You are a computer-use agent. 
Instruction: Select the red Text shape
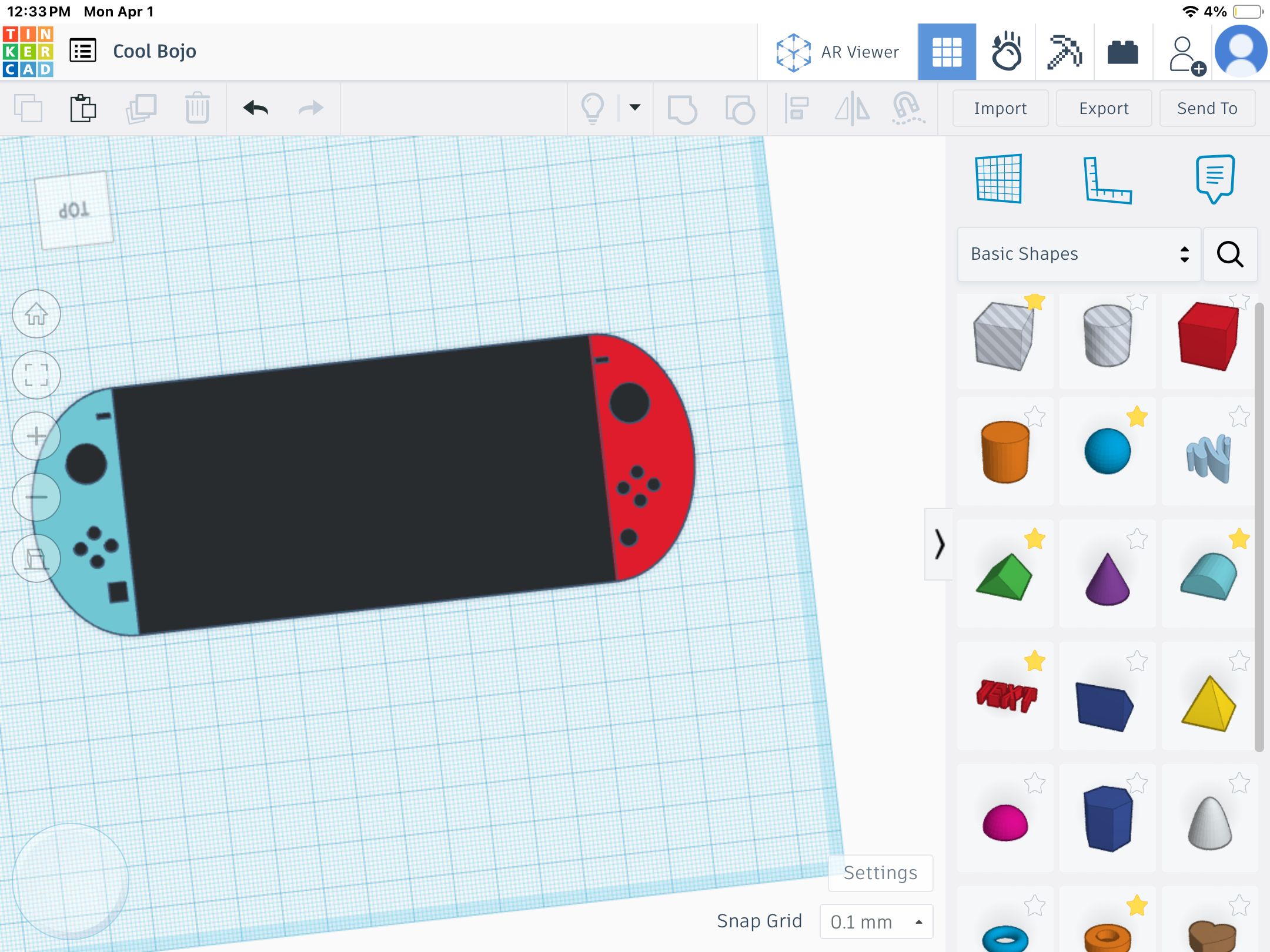tap(1006, 696)
